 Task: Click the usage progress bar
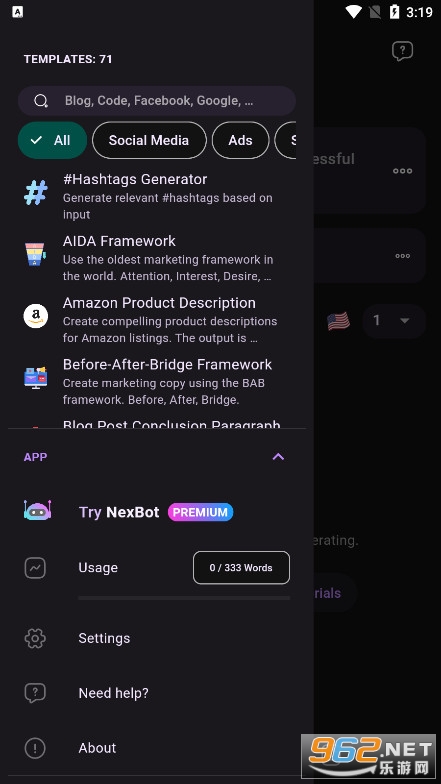tap(184, 598)
